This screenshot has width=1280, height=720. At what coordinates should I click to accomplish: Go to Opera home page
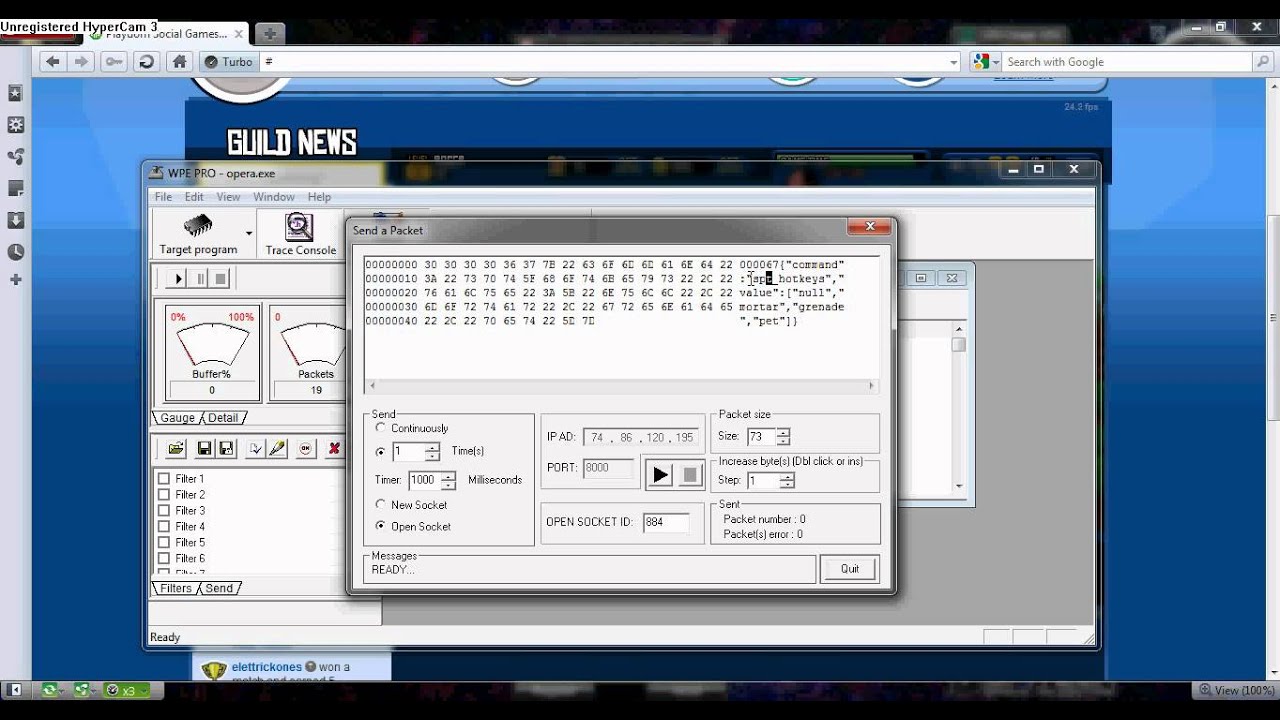[x=179, y=62]
